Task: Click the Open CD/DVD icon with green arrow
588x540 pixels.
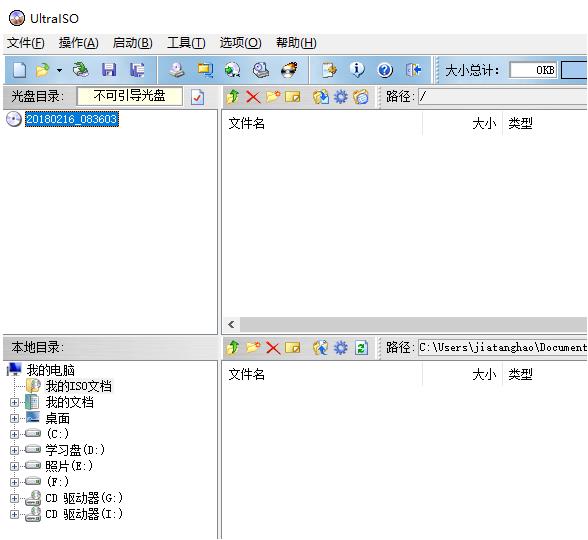Action: click(x=80, y=70)
